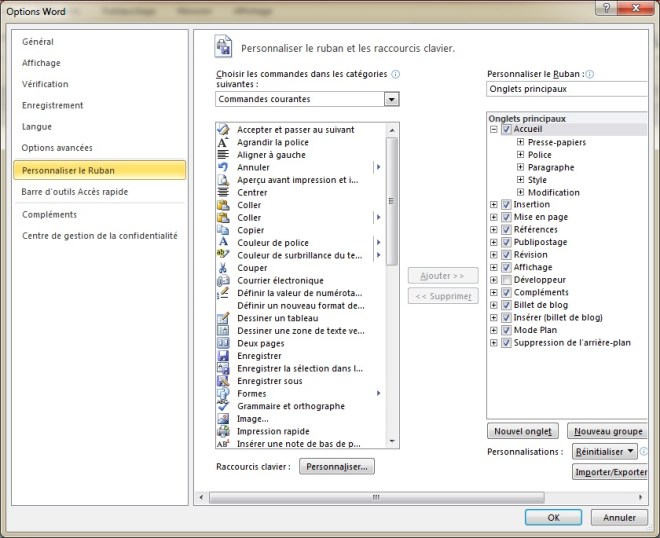The width and height of the screenshot is (660, 538).
Task: Click the Importer/Exporter button
Action: [x=610, y=472]
